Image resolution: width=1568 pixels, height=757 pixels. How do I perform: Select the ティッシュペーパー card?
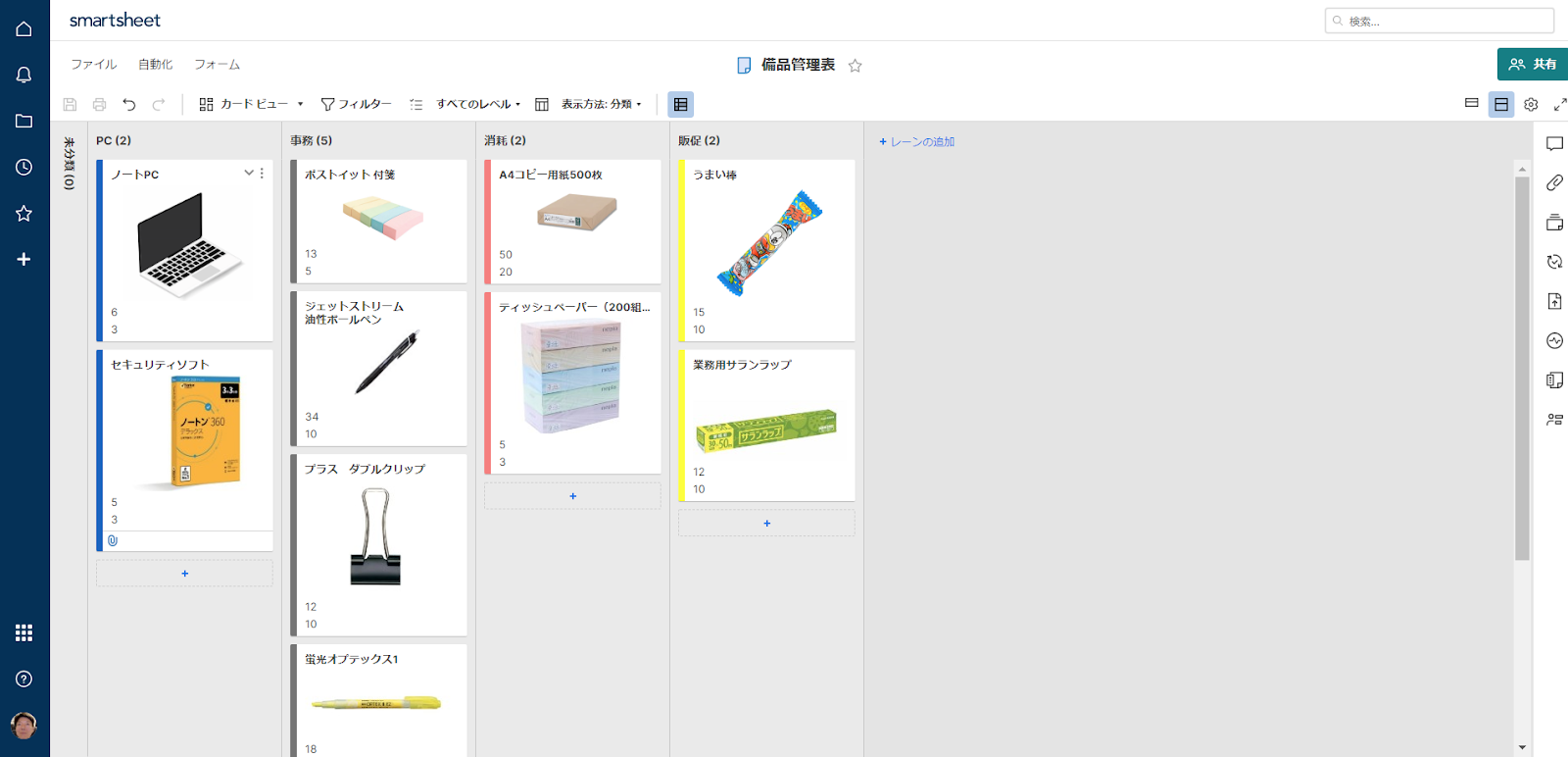[573, 383]
